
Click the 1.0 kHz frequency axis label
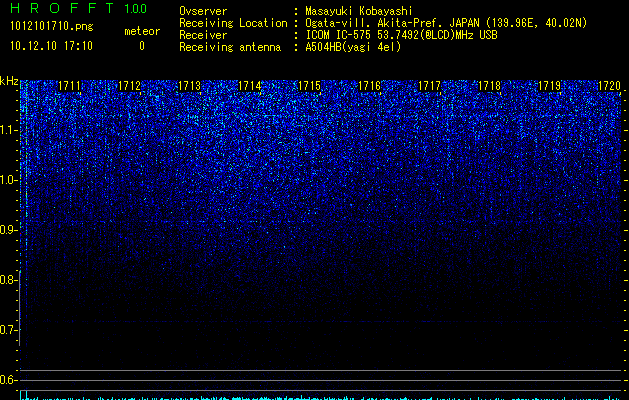click(x=9, y=180)
